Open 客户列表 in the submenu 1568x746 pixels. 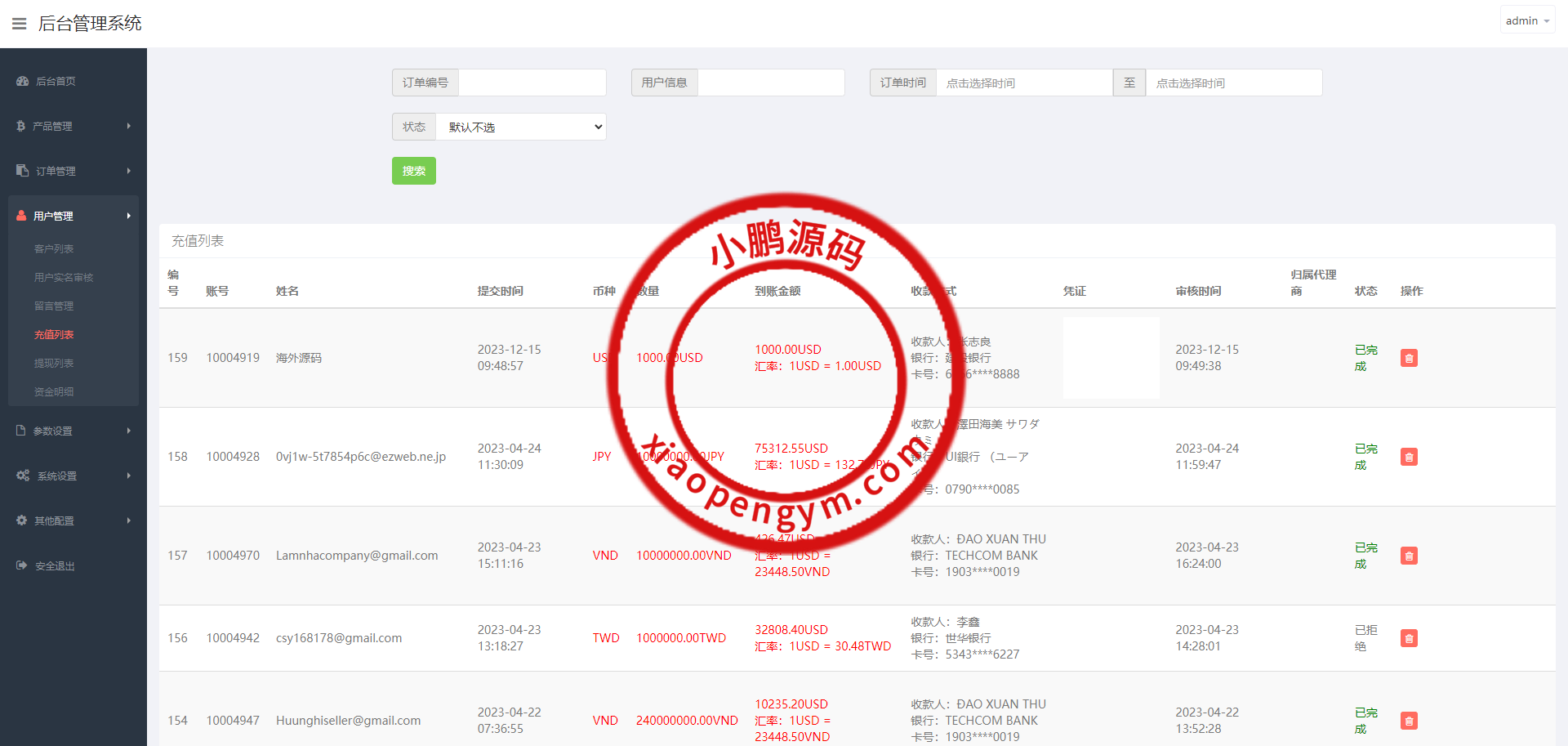54,249
